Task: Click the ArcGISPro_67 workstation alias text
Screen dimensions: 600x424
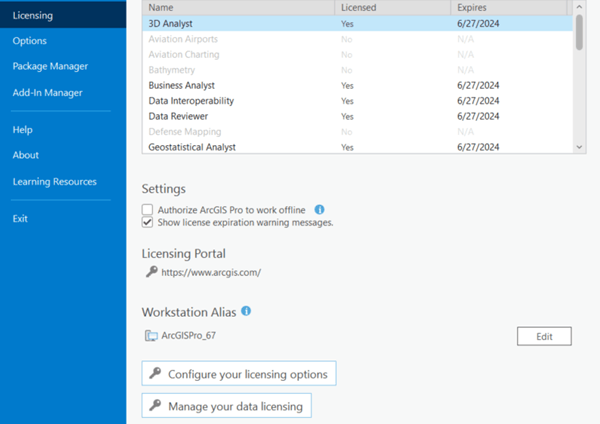Action: (x=188, y=336)
